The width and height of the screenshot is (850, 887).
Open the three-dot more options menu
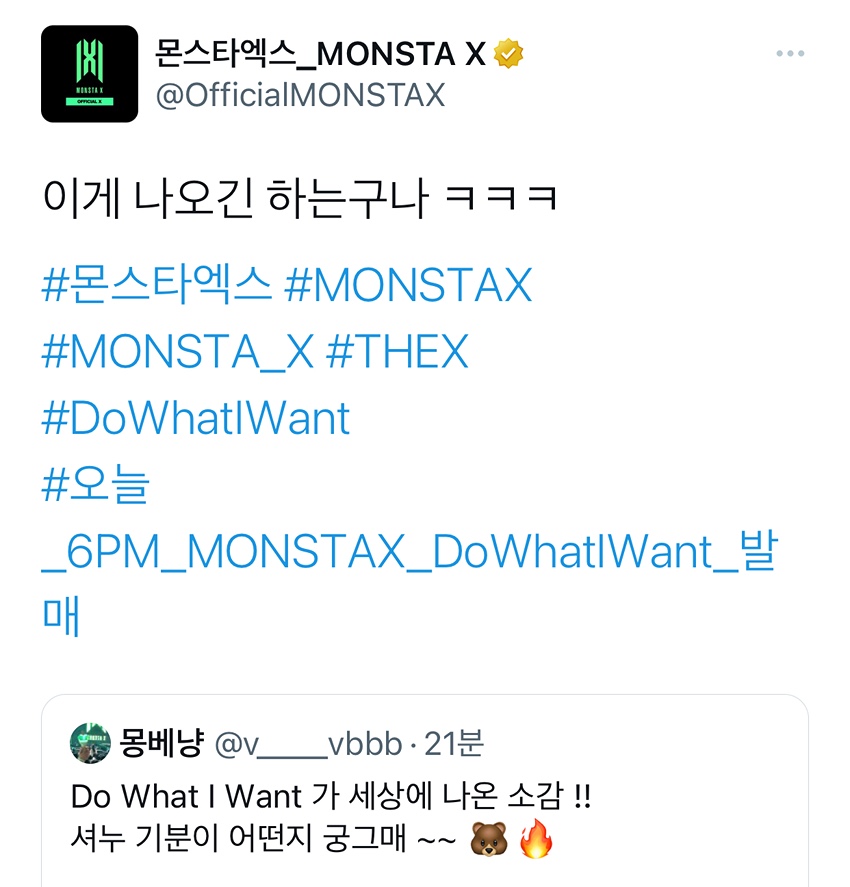[790, 53]
